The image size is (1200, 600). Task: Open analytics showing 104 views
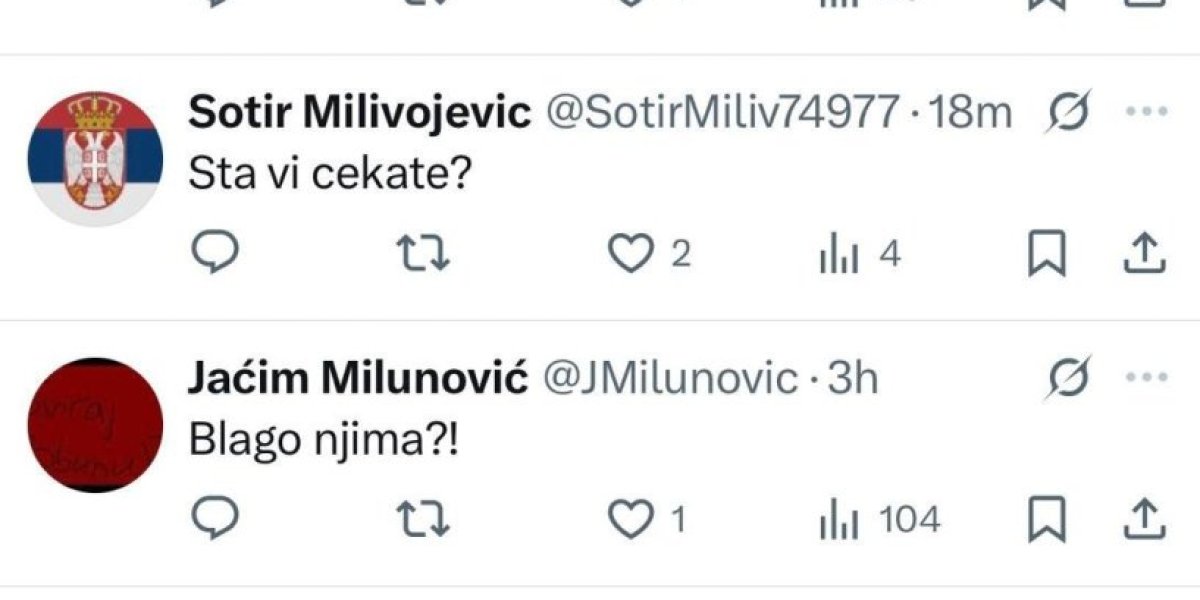tap(845, 516)
